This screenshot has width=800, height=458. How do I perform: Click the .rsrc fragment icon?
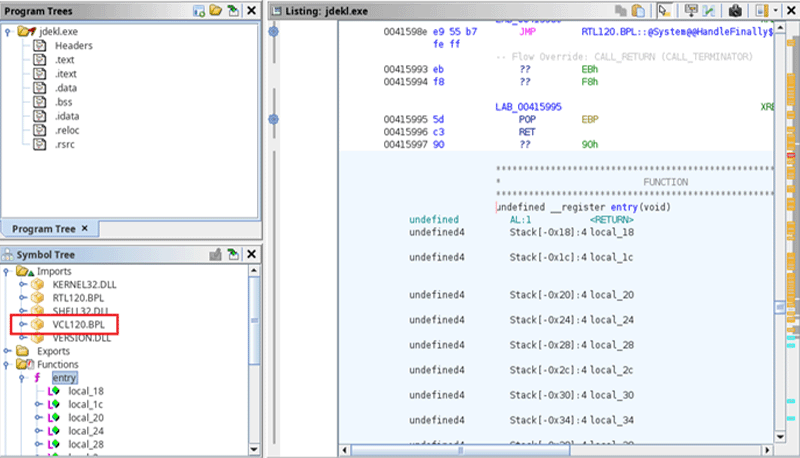coord(39,144)
